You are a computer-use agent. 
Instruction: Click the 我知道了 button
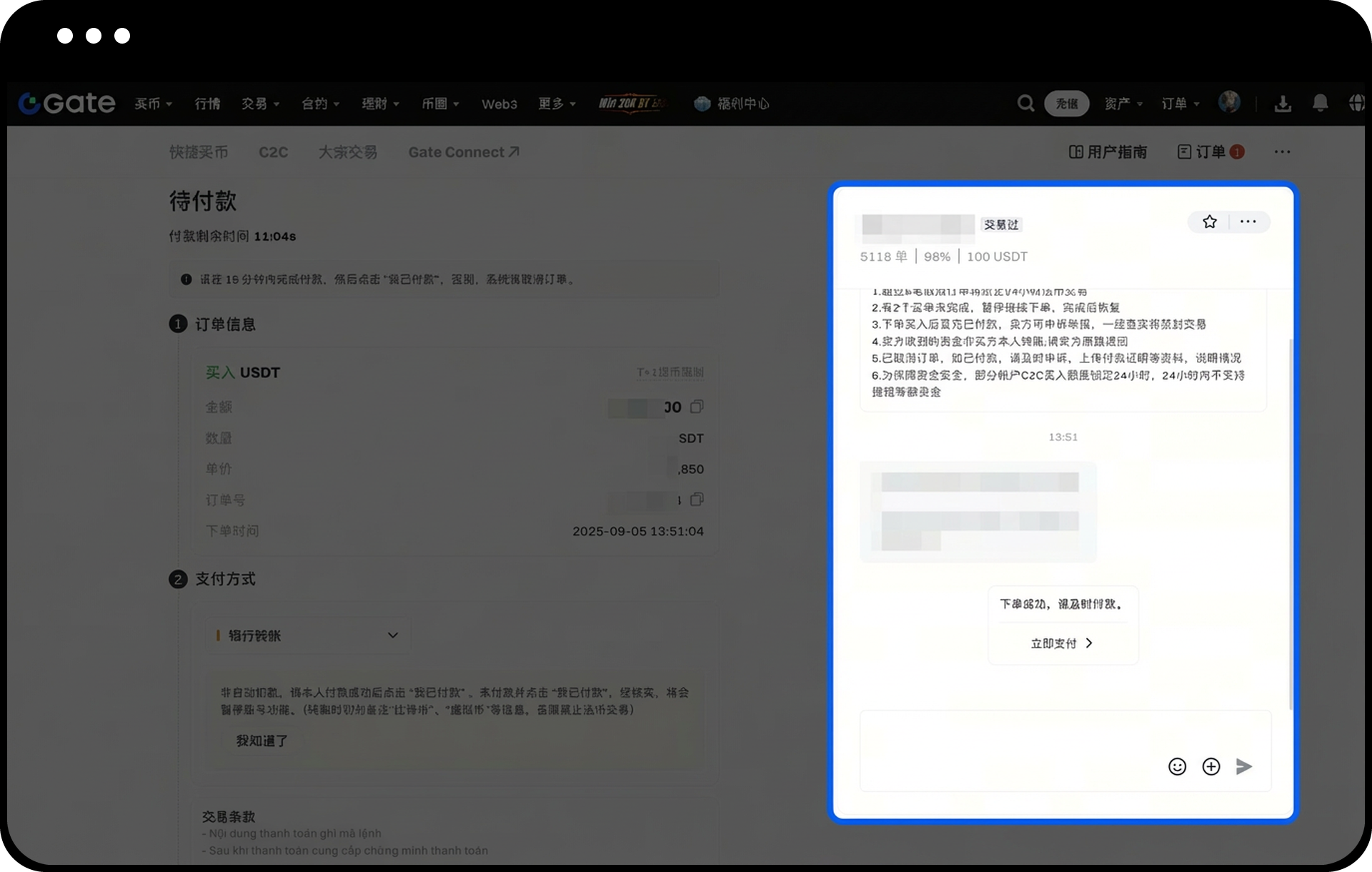coord(262,740)
